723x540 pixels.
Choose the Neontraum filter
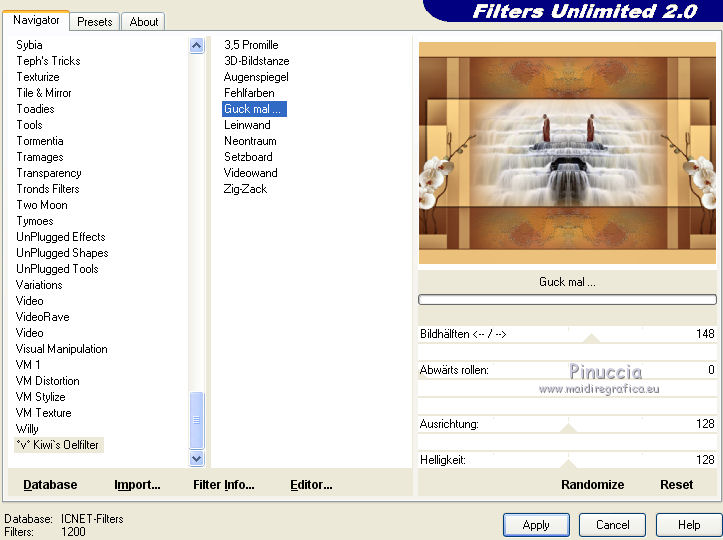point(250,141)
